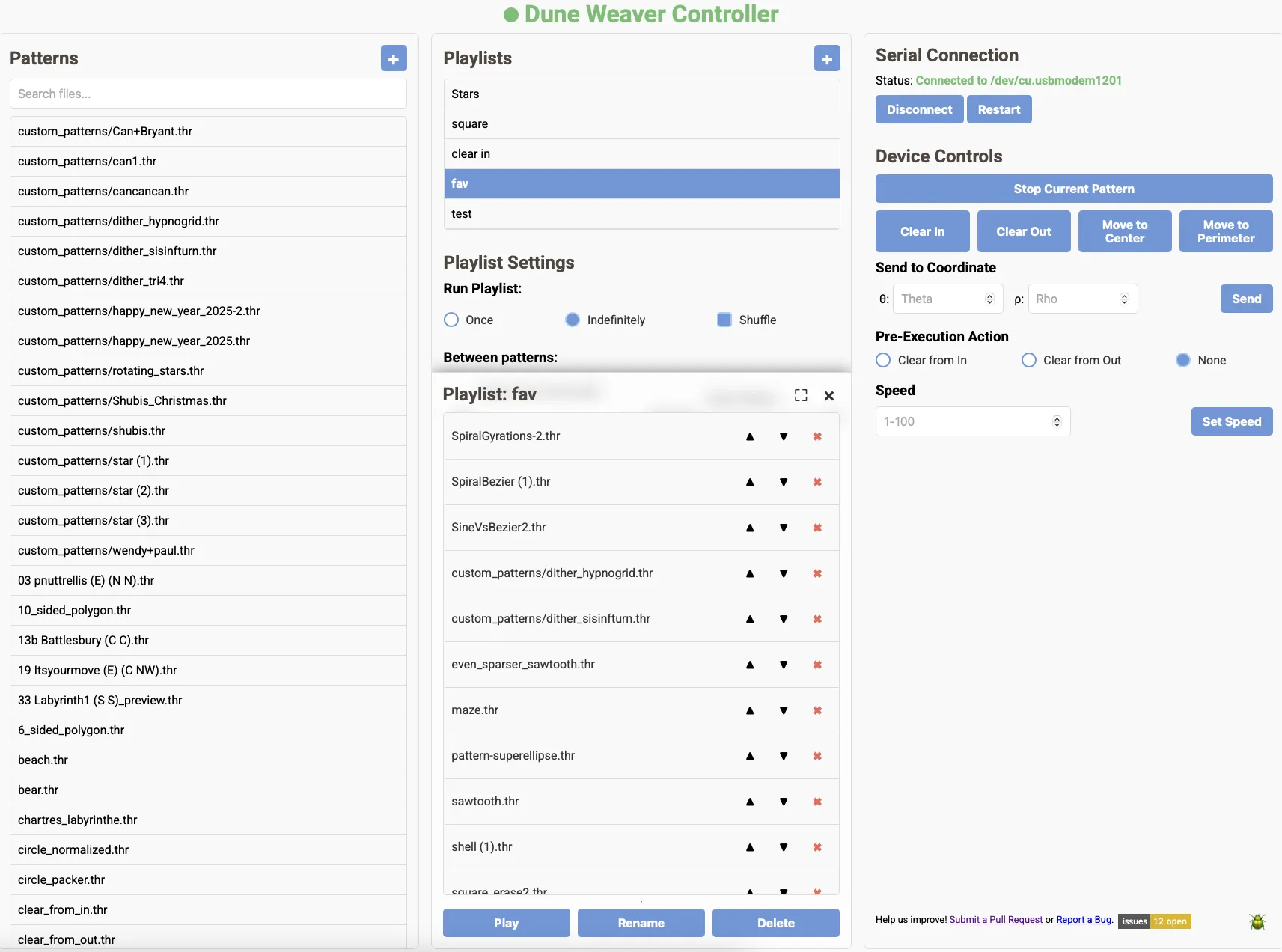Adjust the Theta value stepper
The image size is (1282, 952).
[989, 299]
